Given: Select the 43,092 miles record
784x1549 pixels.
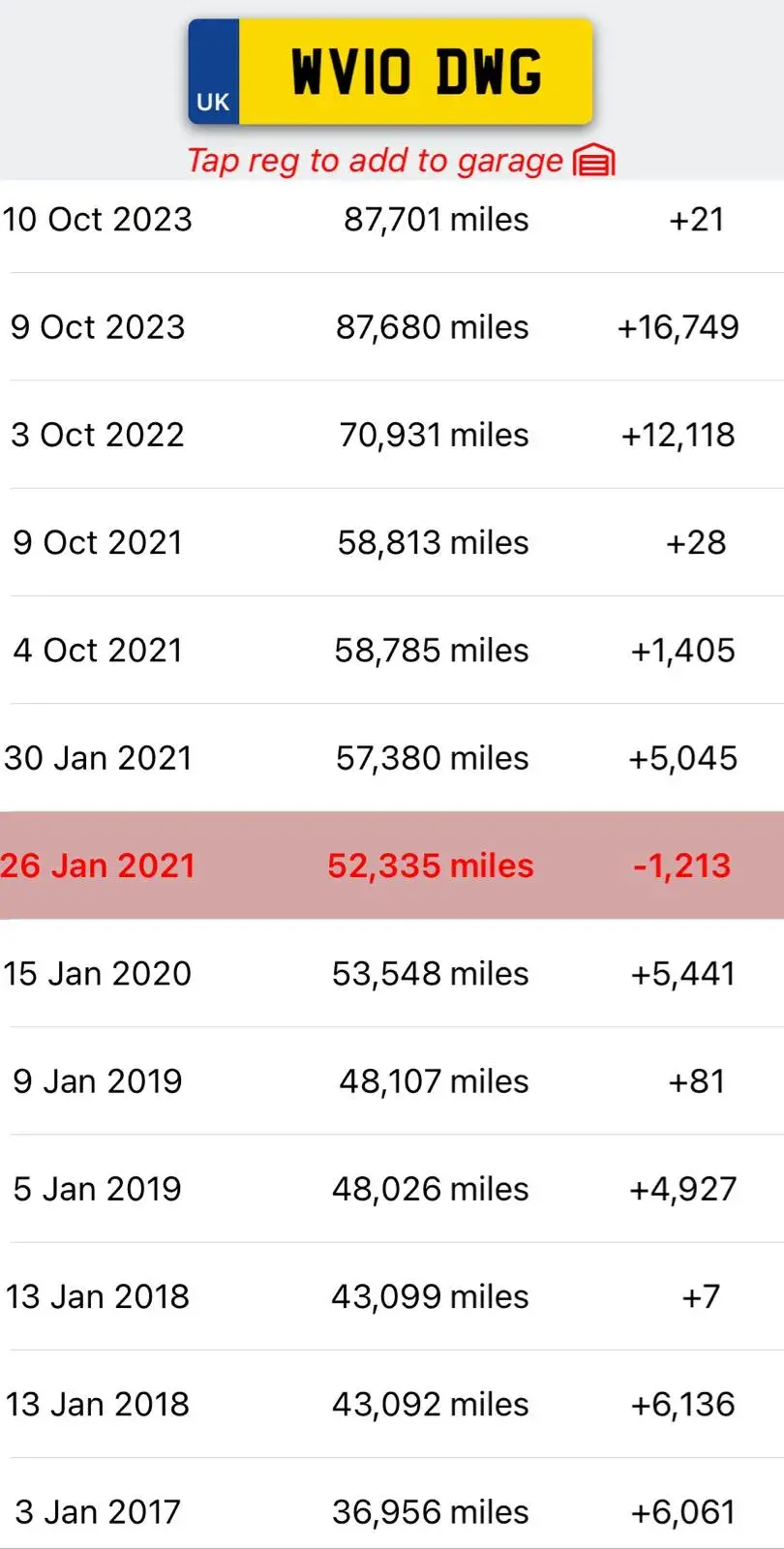Looking at the screenshot, I should (x=392, y=1404).
